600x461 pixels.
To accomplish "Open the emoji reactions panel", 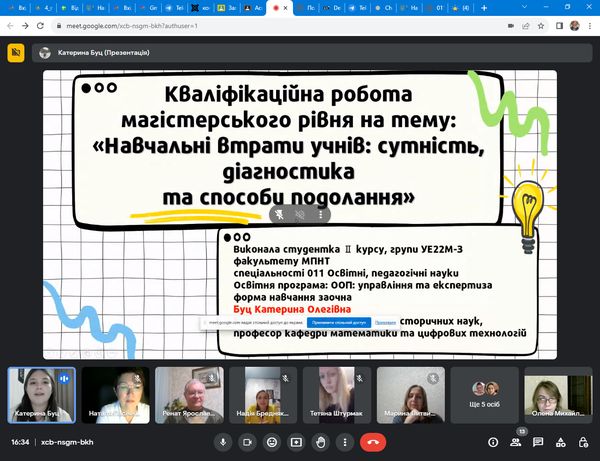I will [271, 441].
